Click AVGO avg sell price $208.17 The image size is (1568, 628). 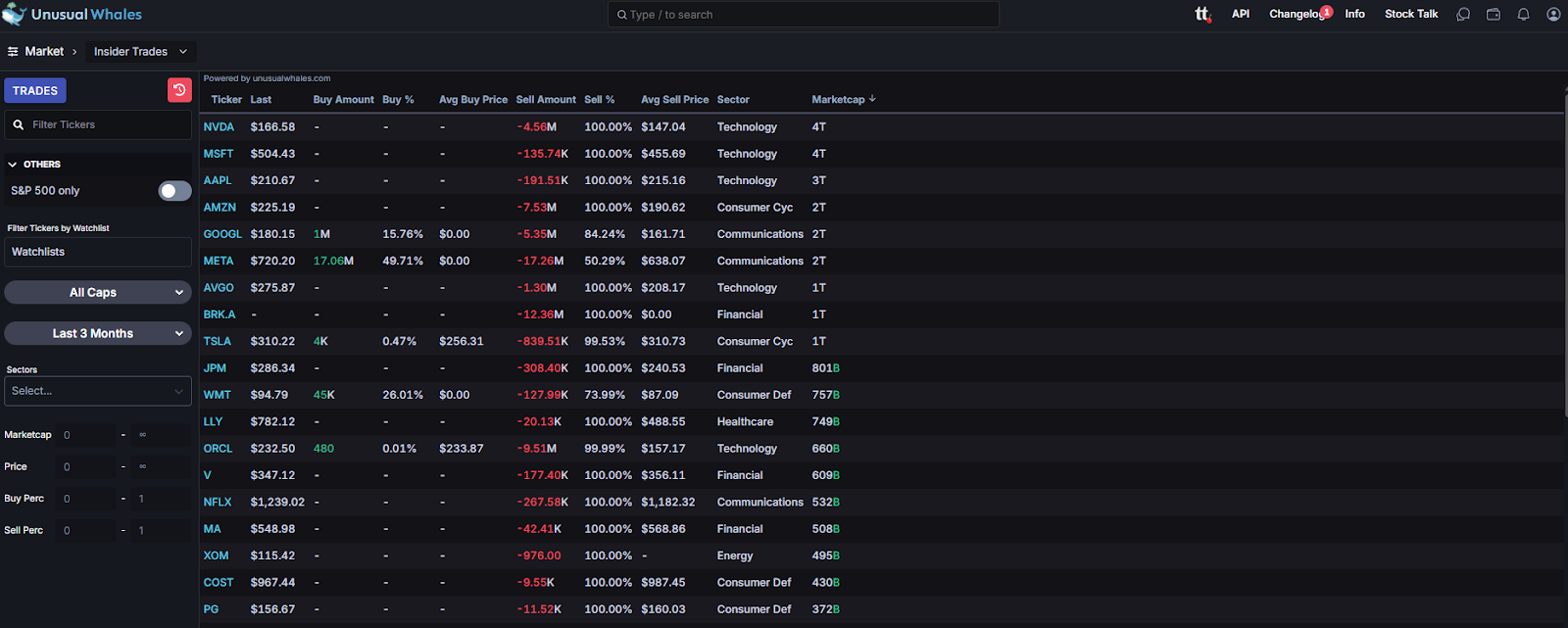(x=663, y=288)
